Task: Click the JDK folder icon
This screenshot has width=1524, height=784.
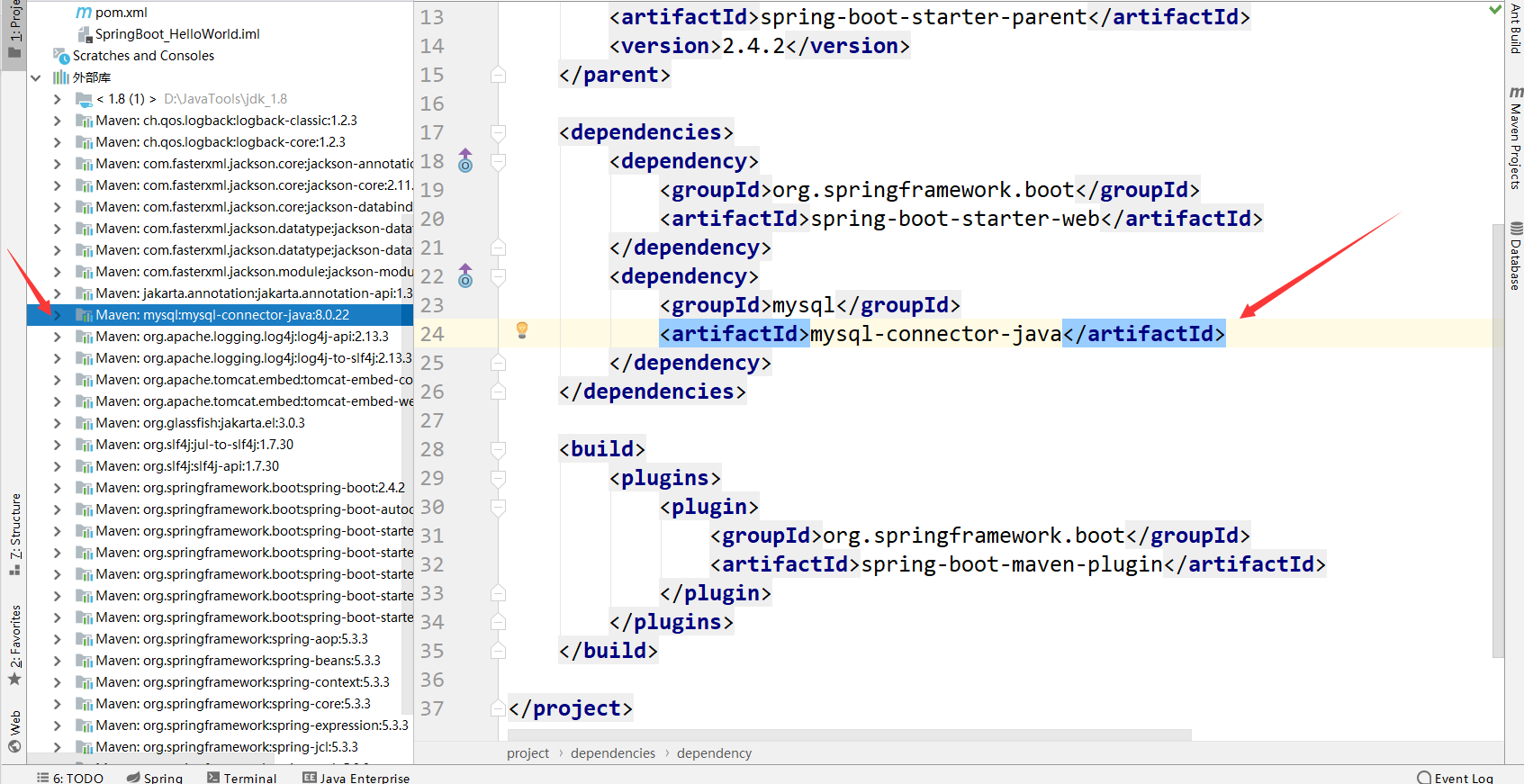Action: (x=84, y=99)
